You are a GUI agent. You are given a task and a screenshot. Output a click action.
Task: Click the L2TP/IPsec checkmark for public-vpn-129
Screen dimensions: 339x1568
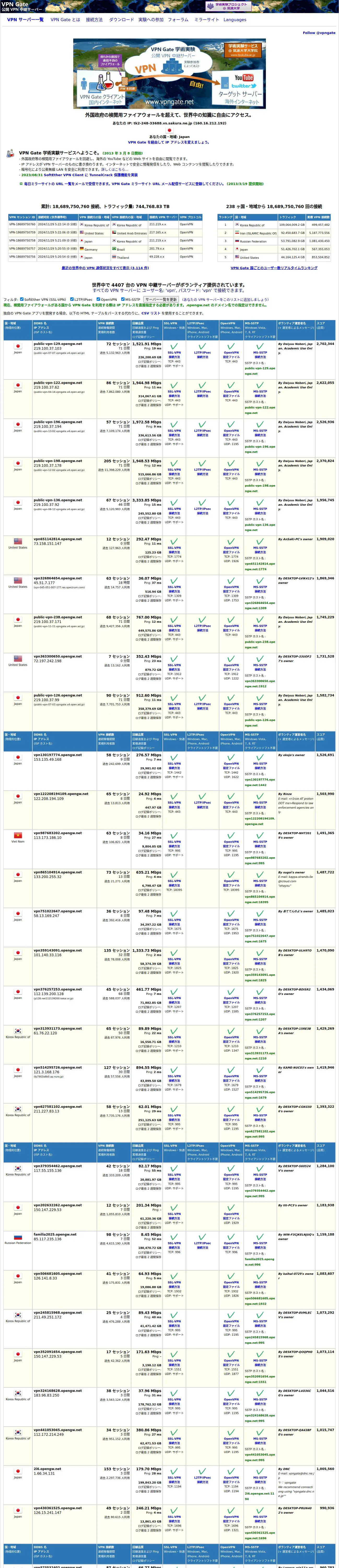[203, 346]
